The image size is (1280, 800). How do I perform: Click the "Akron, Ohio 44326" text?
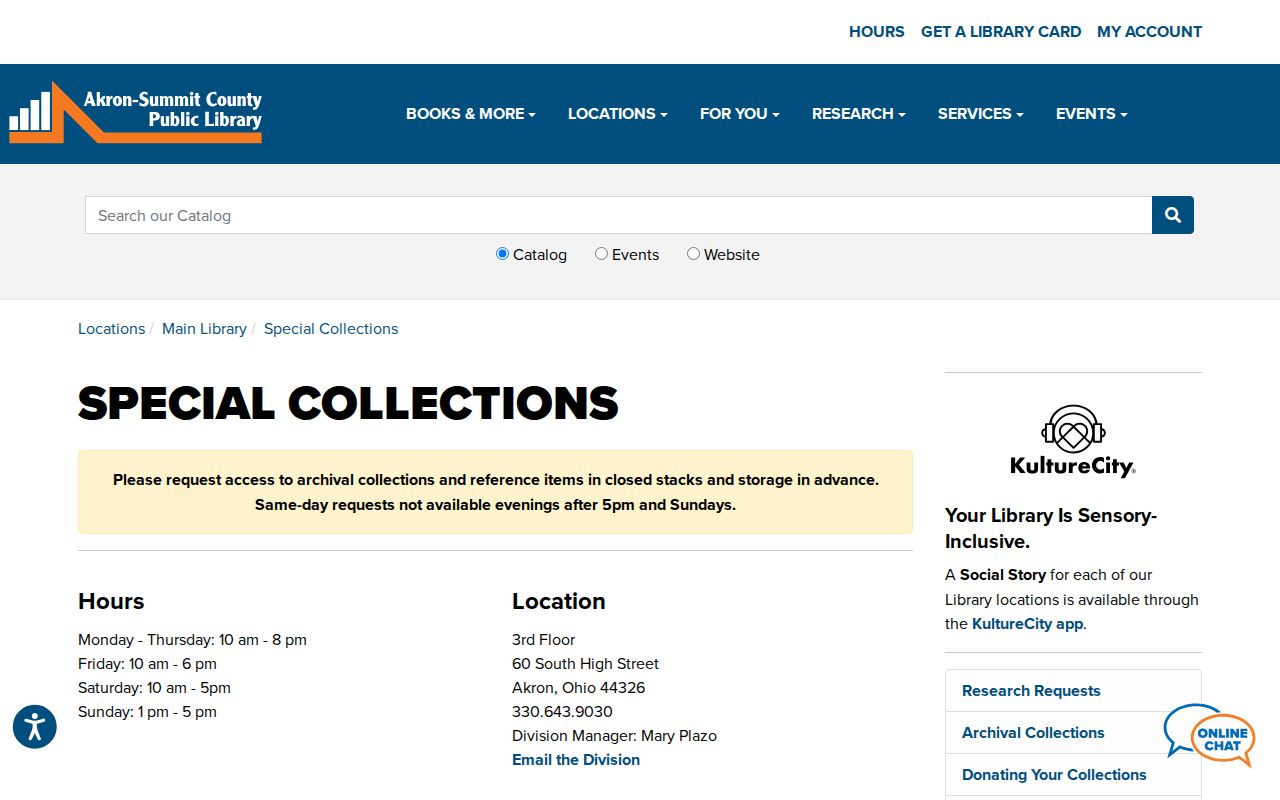[579, 688]
